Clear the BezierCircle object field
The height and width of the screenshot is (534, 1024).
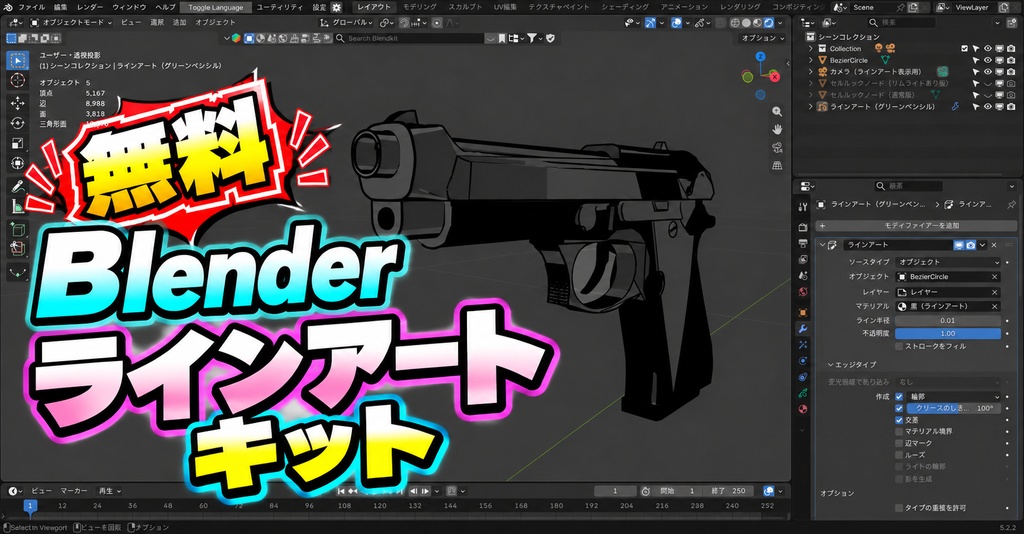(x=994, y=277)
